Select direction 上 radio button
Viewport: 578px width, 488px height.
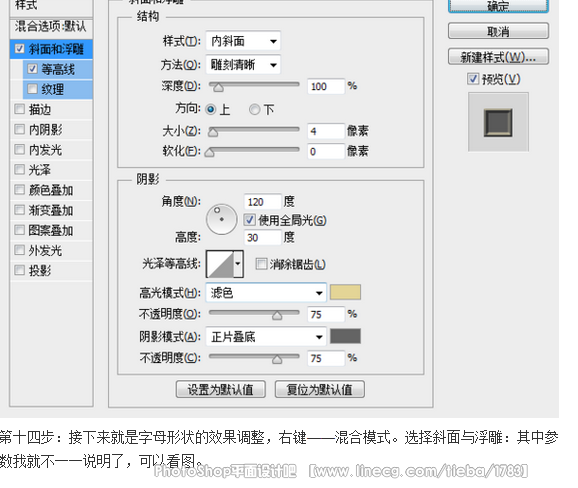(211, 109)
